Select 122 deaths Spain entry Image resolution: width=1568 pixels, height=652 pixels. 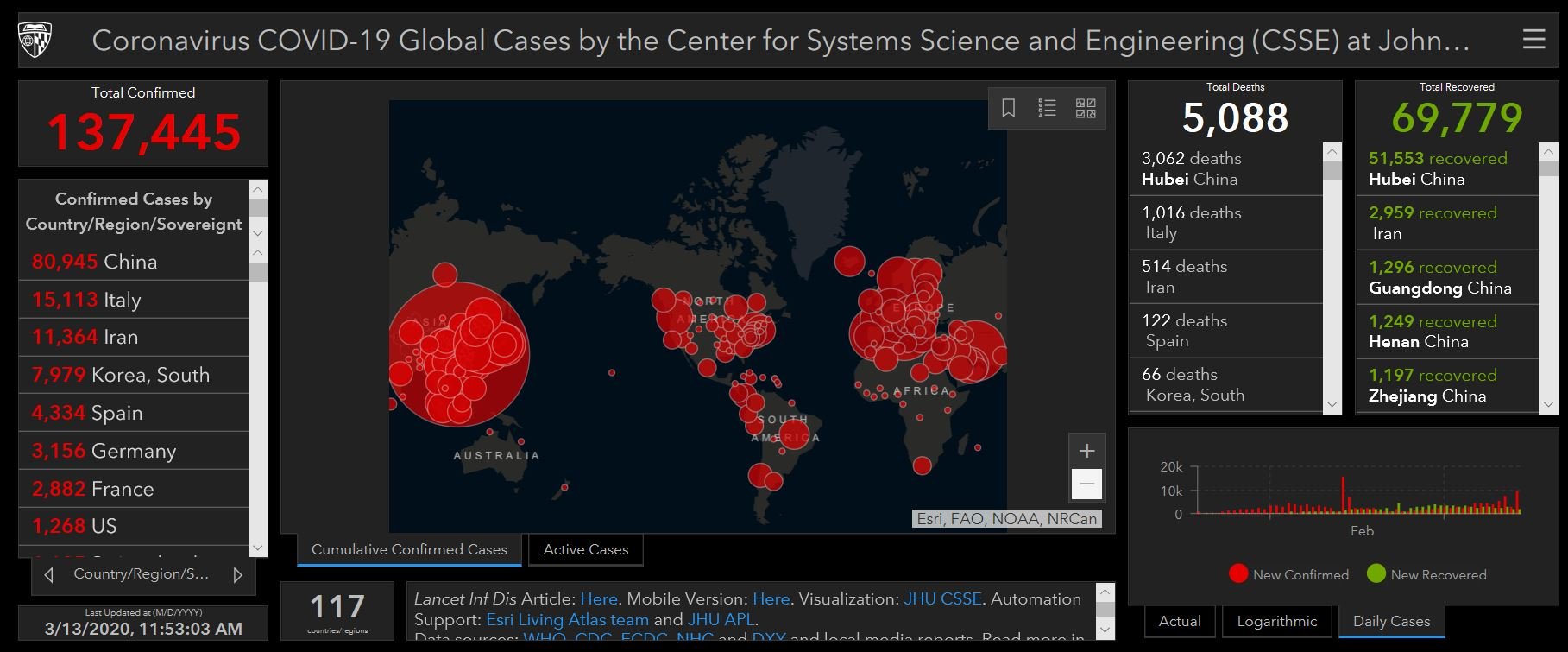coord(1226,331)
